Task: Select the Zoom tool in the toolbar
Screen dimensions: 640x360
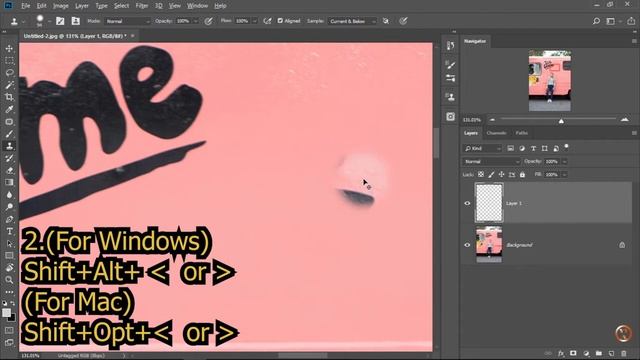Action: (9, 280)
